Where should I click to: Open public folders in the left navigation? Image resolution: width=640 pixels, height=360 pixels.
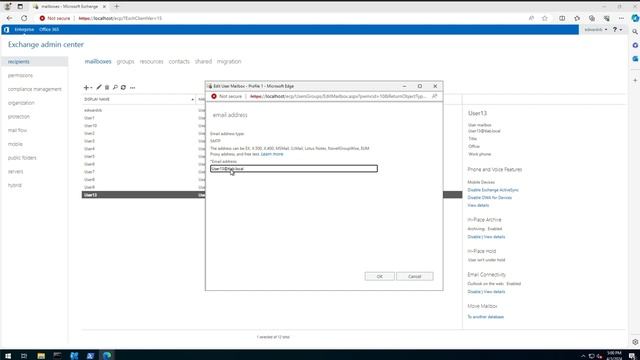[22, 158]
